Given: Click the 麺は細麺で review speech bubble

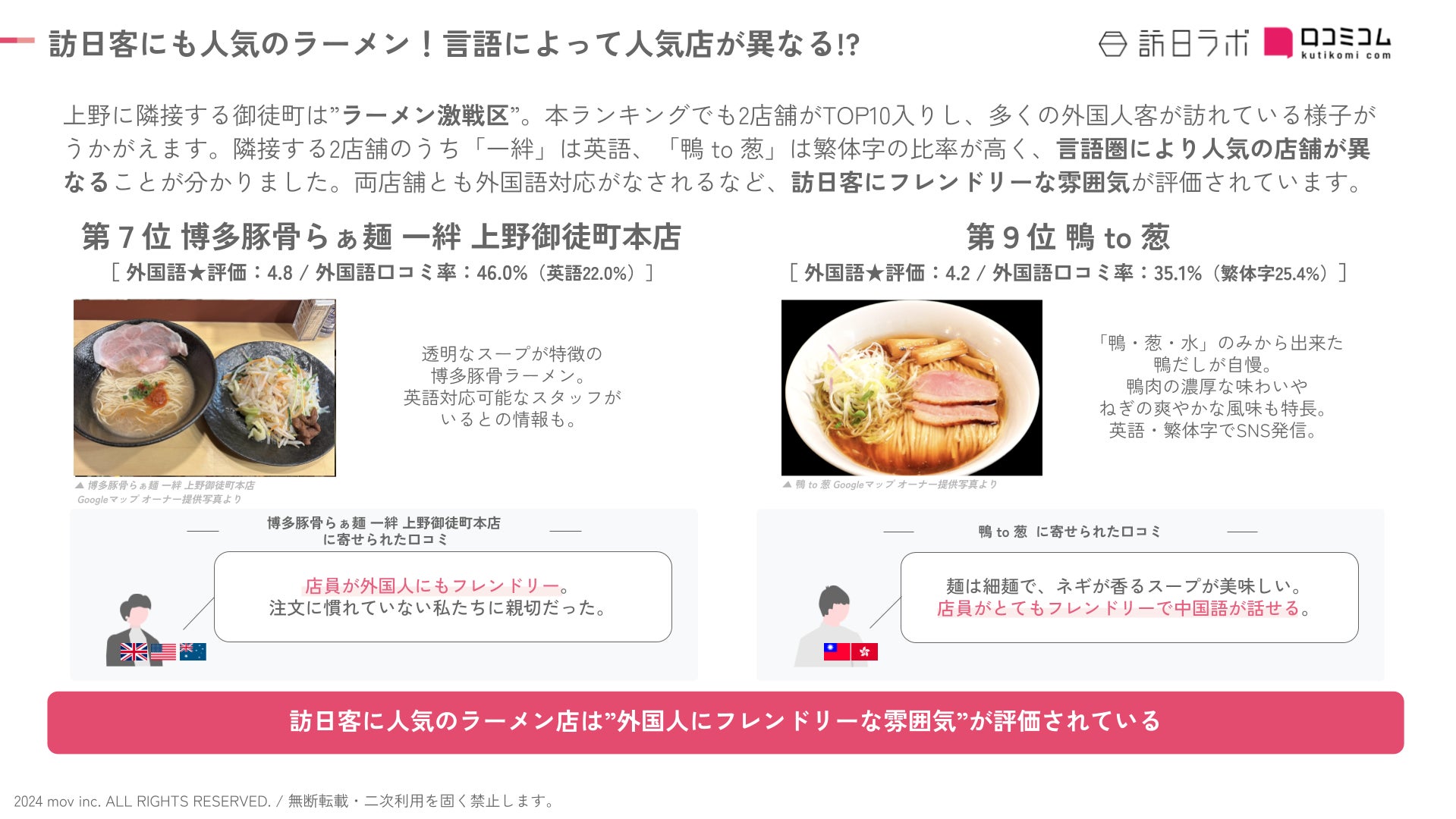Looking at the screenshot, I should [1130, 597].
